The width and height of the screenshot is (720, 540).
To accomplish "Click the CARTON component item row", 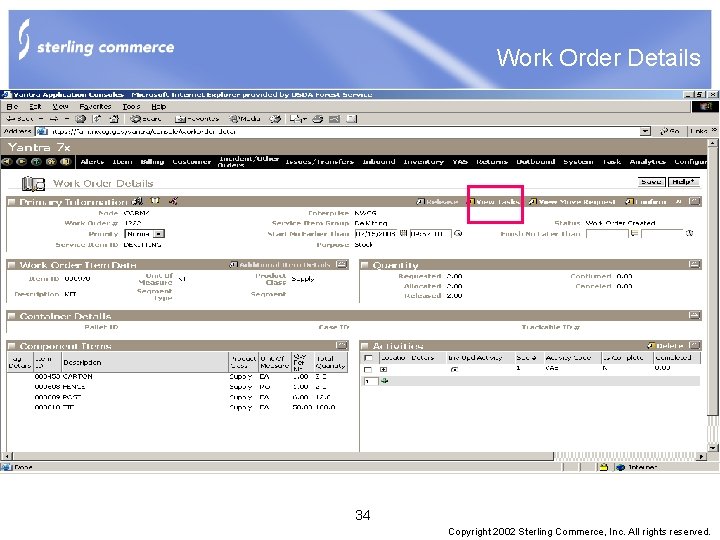I will coord(177,377).
